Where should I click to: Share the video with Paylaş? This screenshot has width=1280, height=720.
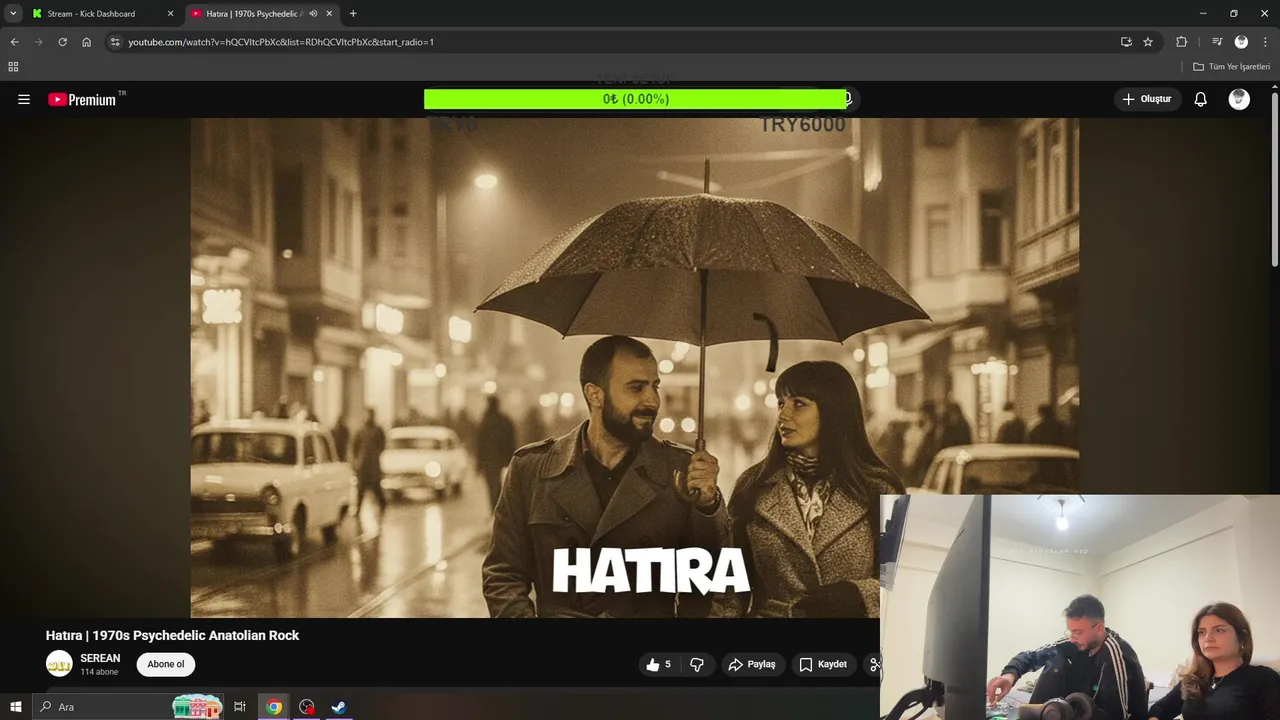pyautogui.click(x=752, y=664)
